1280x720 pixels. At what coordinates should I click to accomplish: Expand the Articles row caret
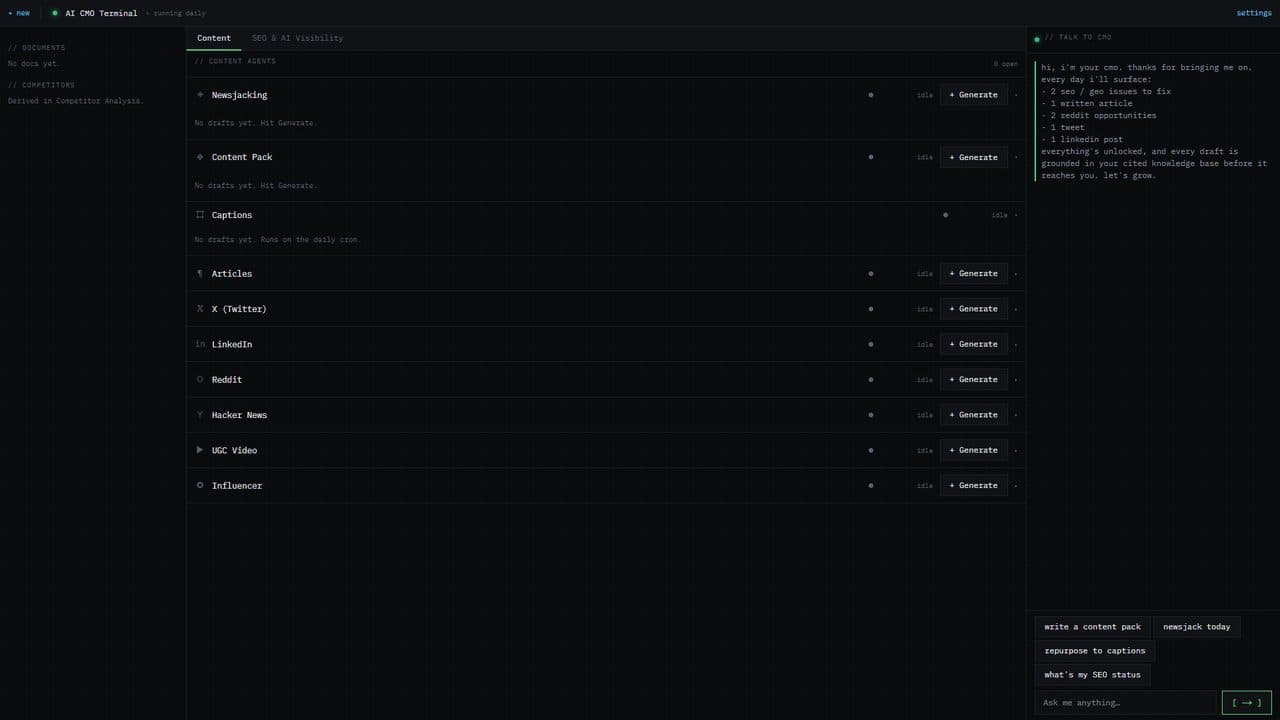click(1016, 273)
